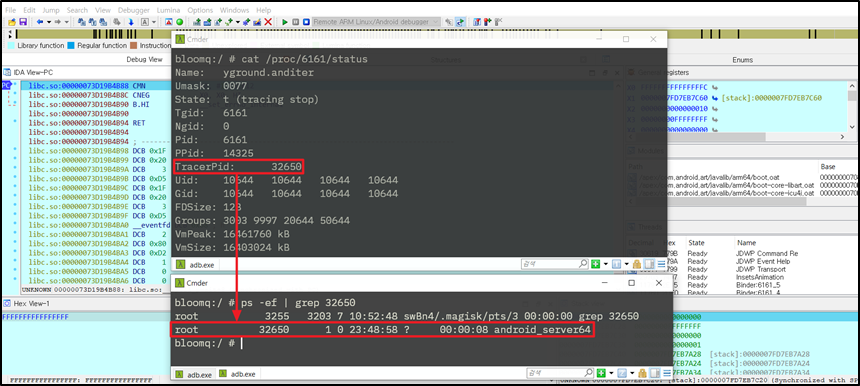Click the Hex View-1 panel icon
The height and width of the screenshot is (386, 860).
click(x=7, y=303)
